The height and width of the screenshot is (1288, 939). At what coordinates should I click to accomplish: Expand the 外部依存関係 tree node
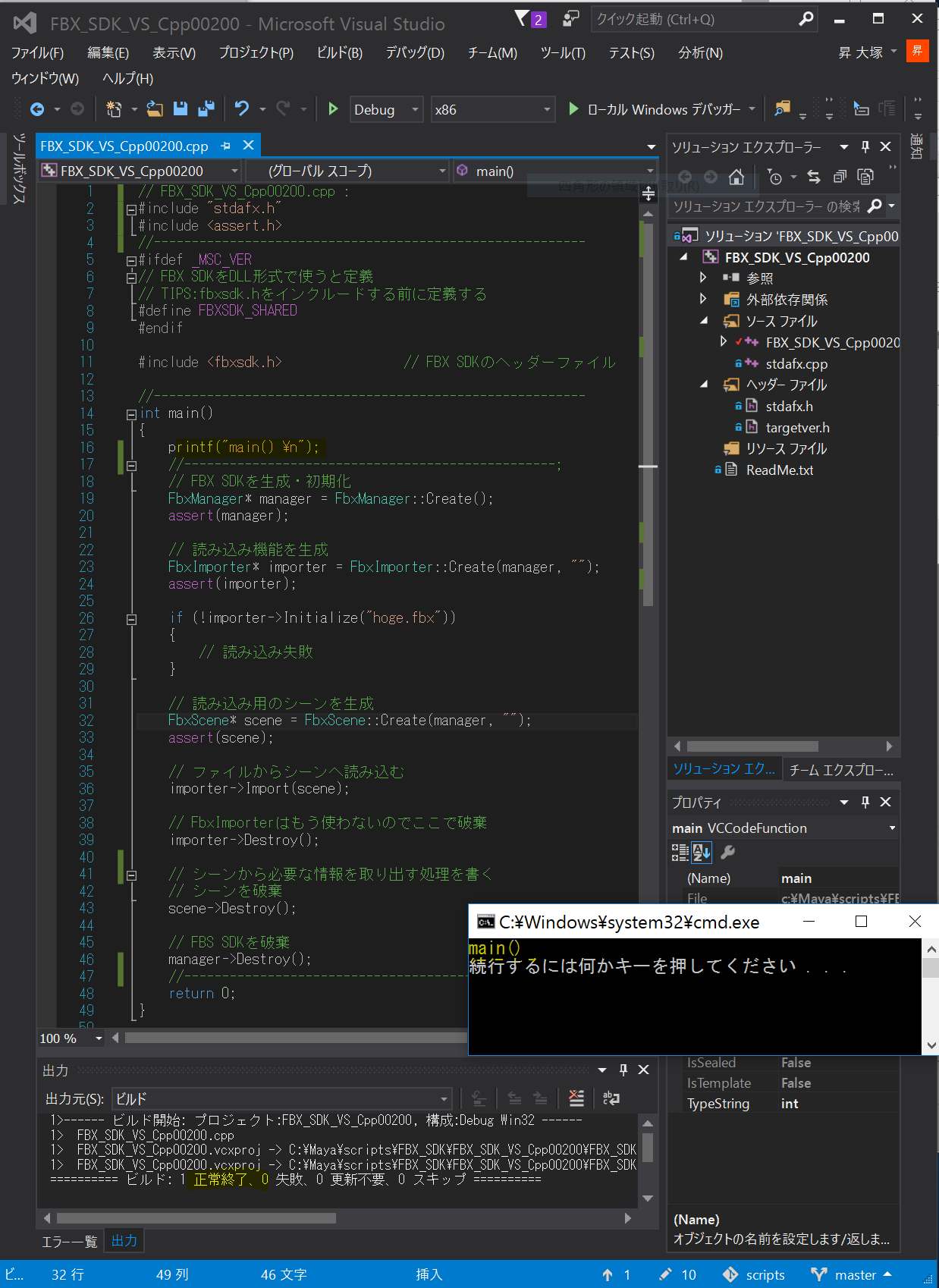[702, 299]
